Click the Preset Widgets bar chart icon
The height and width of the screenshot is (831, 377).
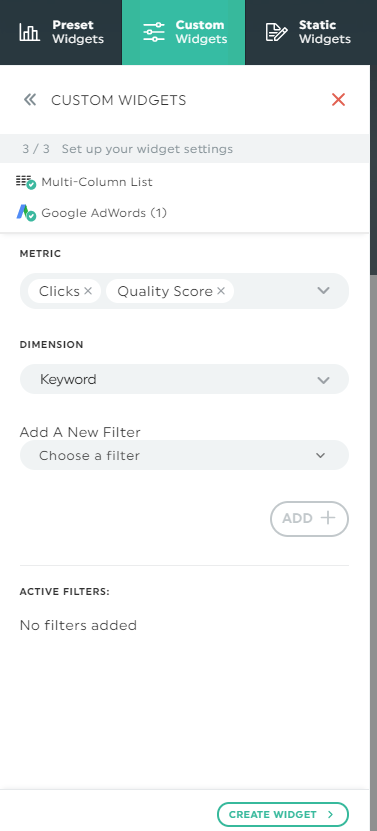(x=29, y=32)
